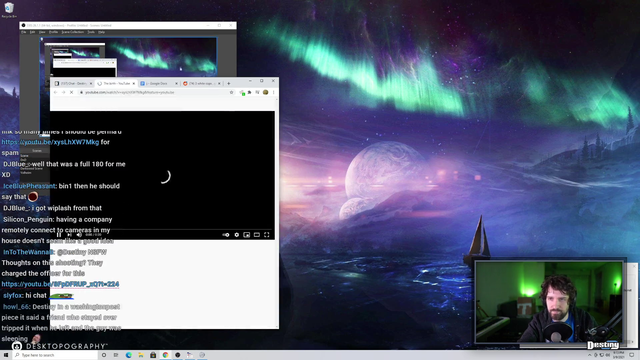Click username InToTheWannaB in chat
The width and height of the screenshot is (640, 360).
coord(29,252)
